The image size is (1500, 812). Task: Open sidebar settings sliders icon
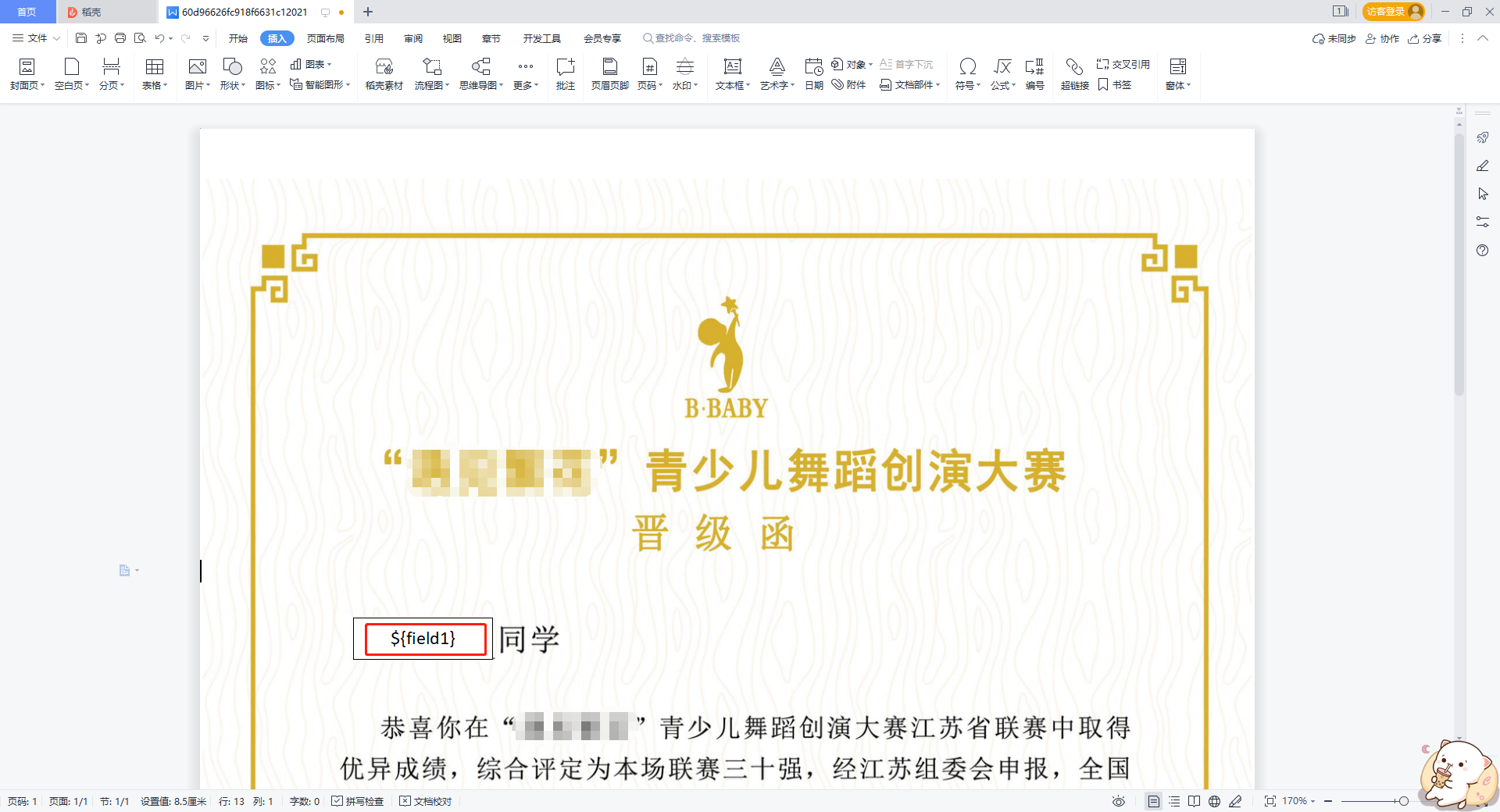[1483, 223]
